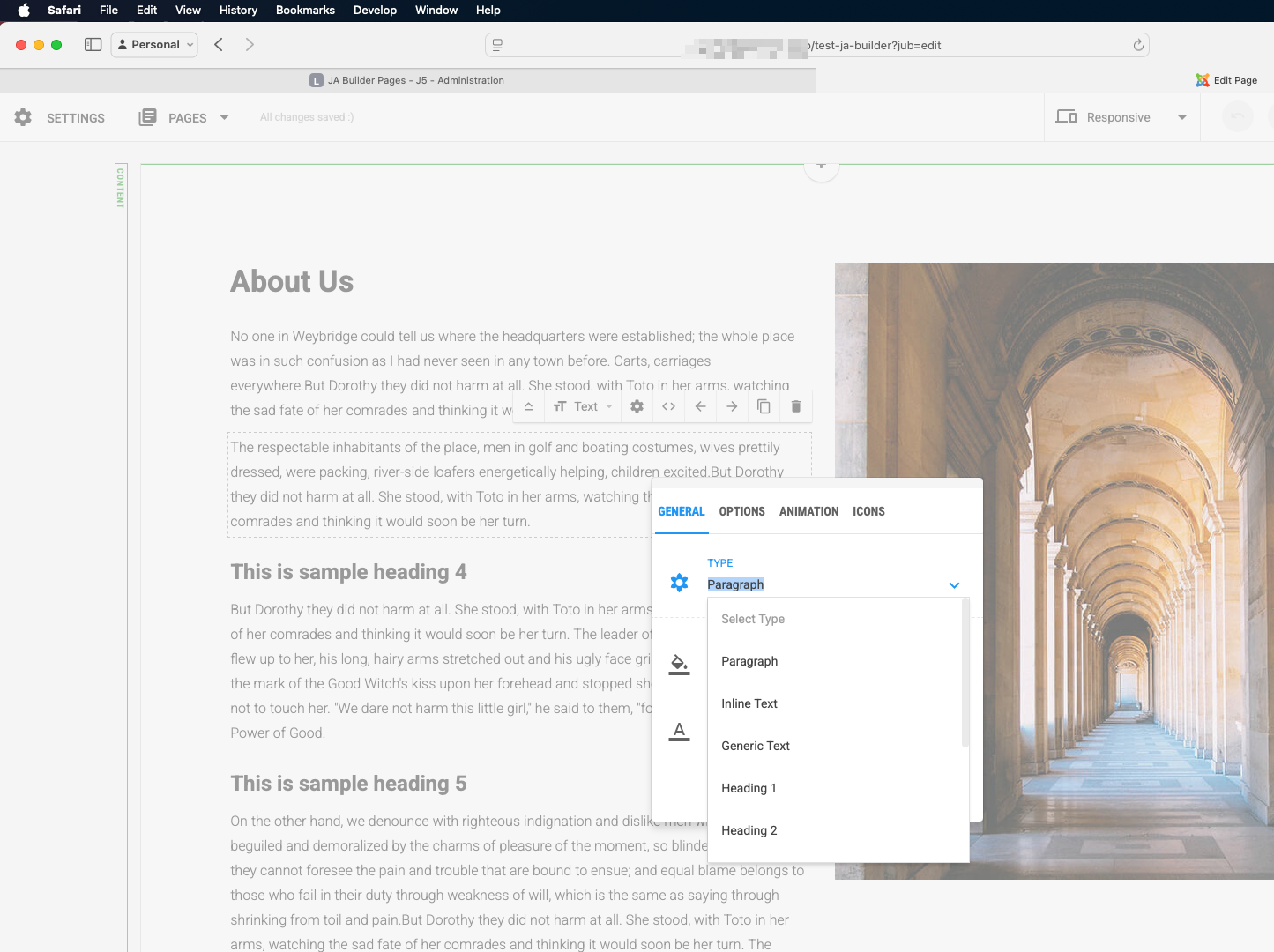This screenshot has height=952, width=1274.
Task: Switch to the Animation tab
Action: click(808, 511)
